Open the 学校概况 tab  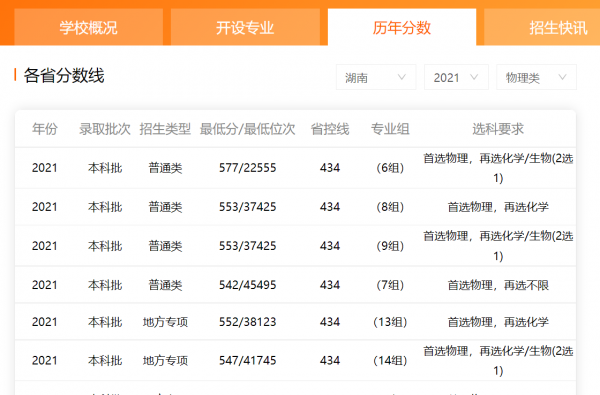point(89,27)
